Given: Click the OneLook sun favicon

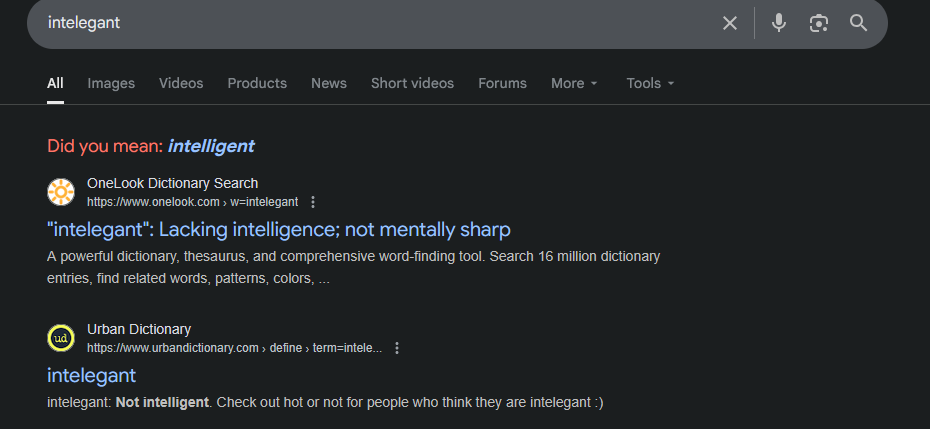Looking at the screenshot, I should 61,192.
